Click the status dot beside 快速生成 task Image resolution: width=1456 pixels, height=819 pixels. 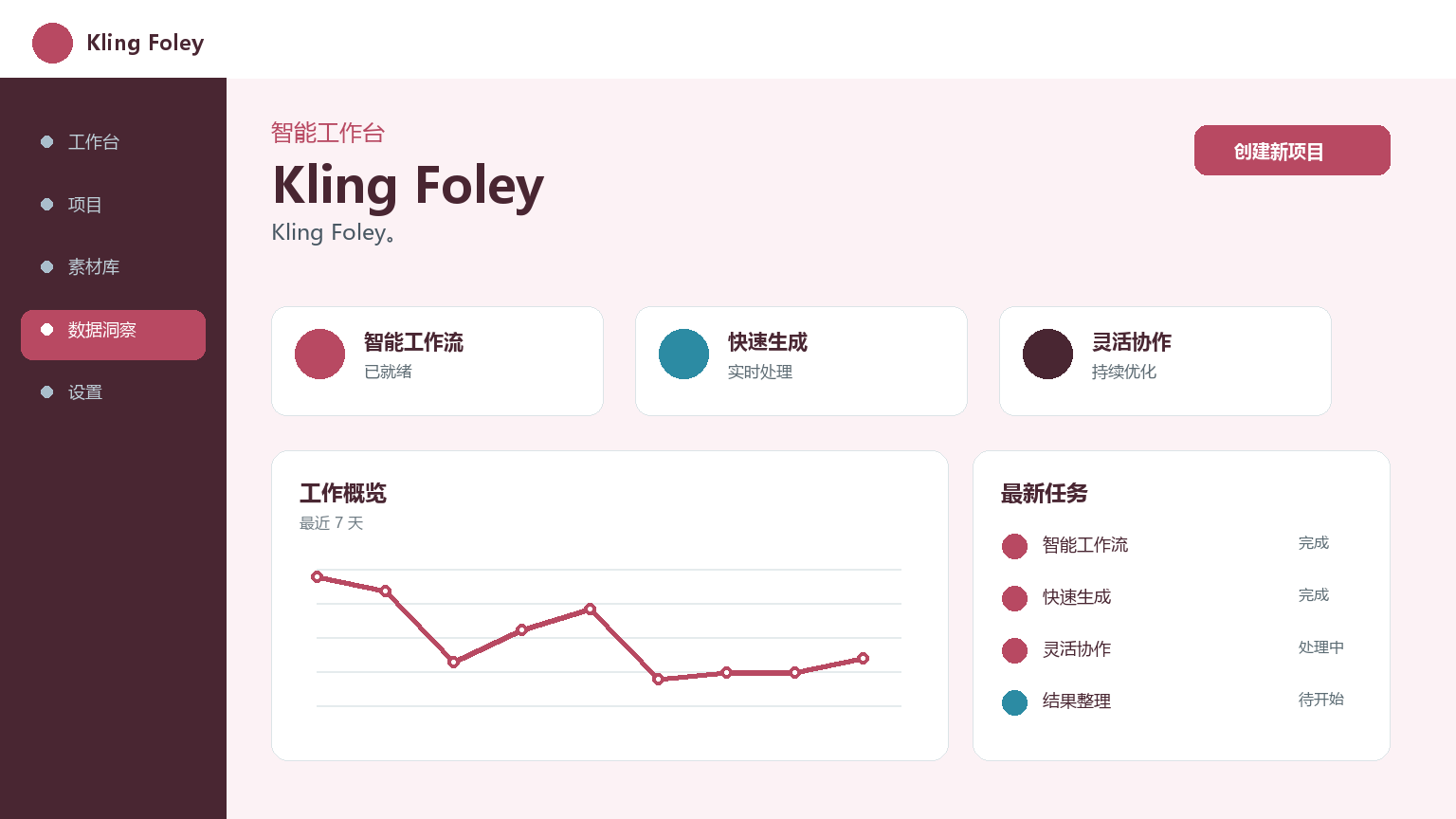coord(1014,598)
